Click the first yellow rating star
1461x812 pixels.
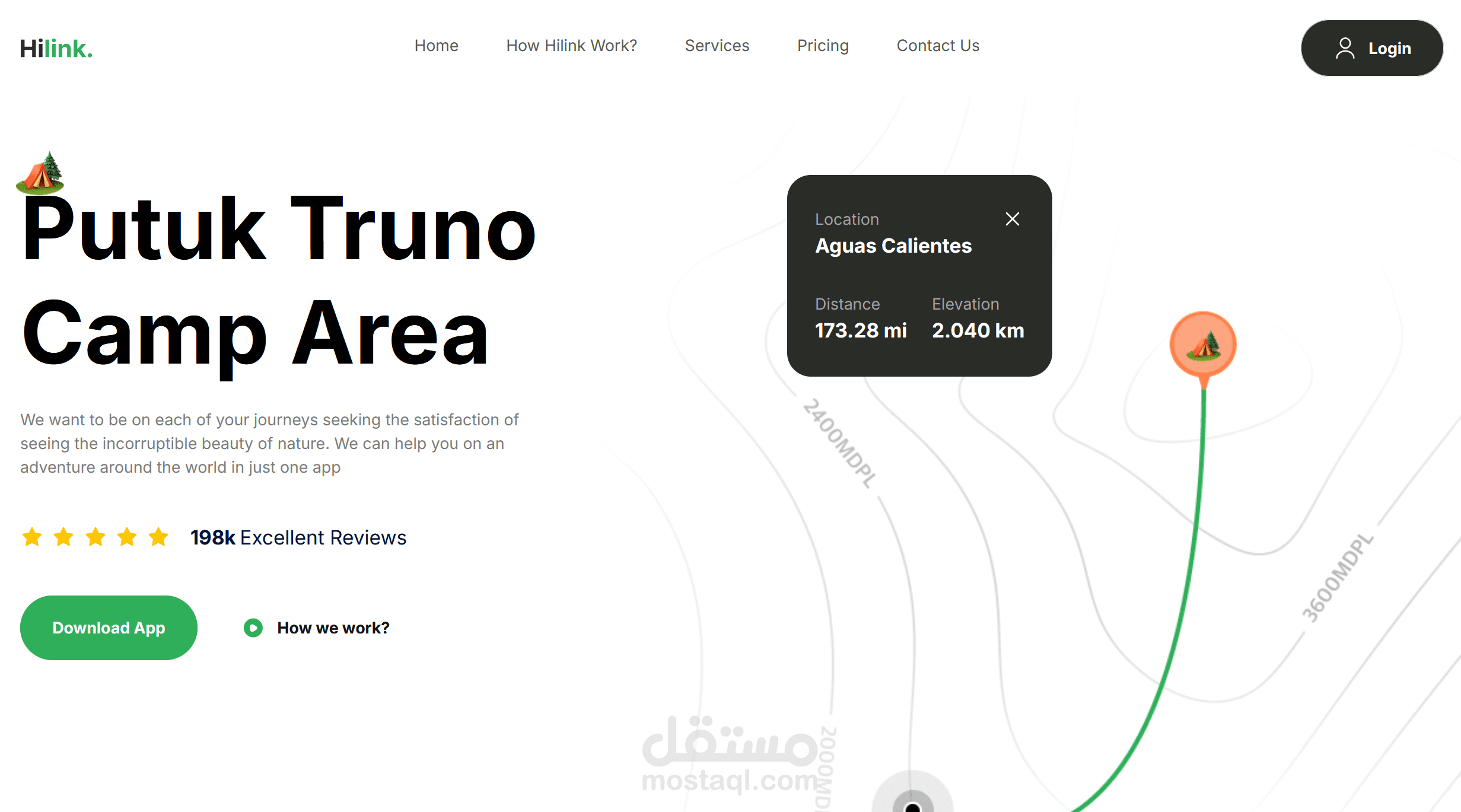click(x=32, y=537)
